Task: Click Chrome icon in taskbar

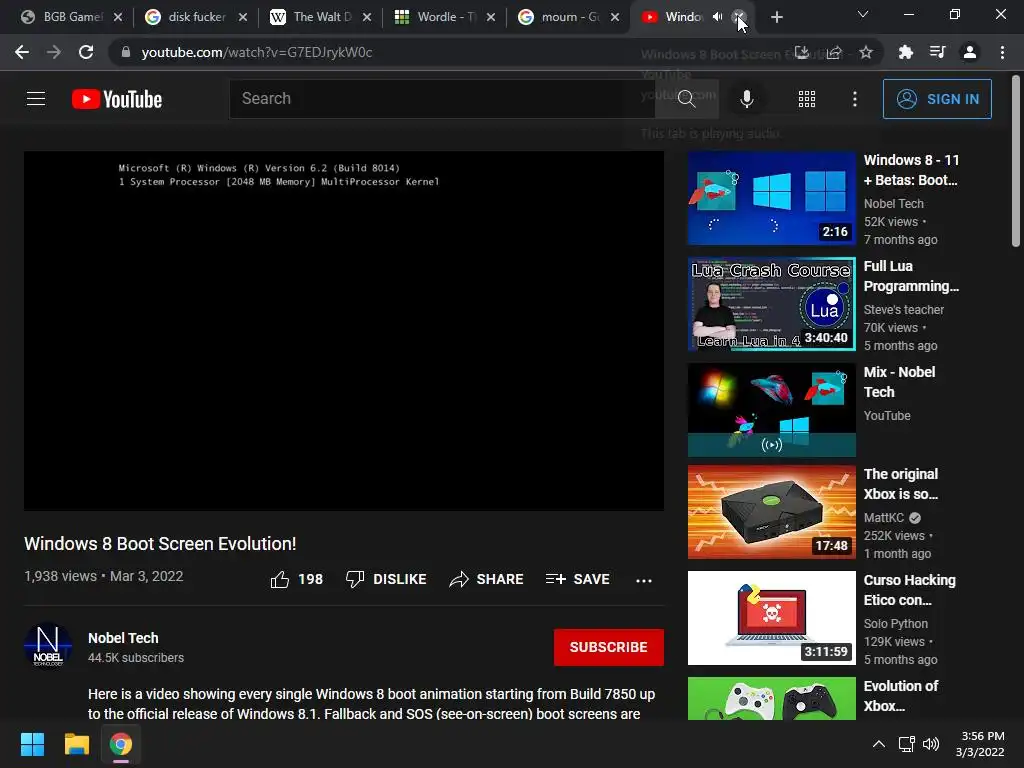Action: coord(121,744)
